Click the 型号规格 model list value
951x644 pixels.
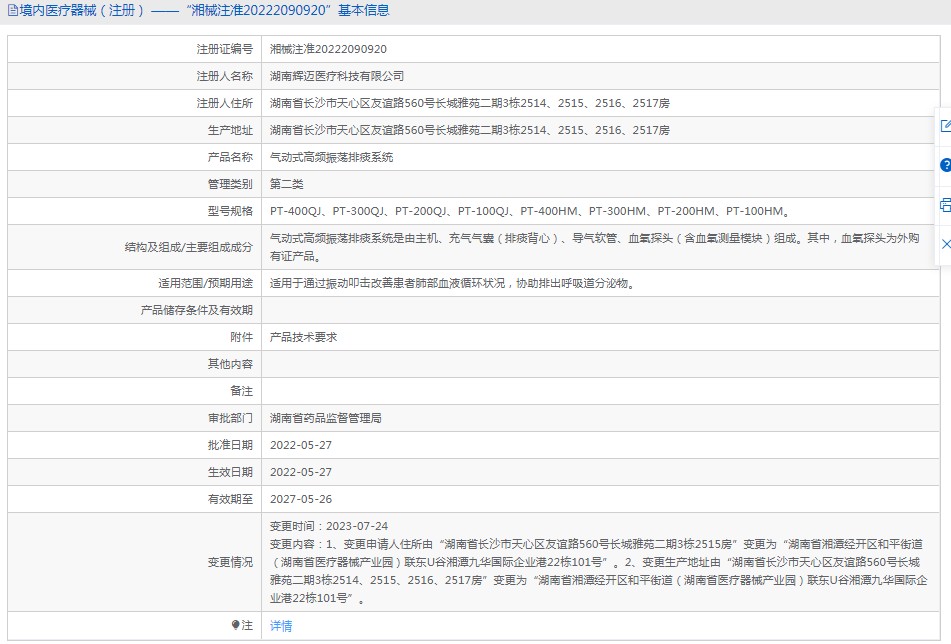click(529, 211)
